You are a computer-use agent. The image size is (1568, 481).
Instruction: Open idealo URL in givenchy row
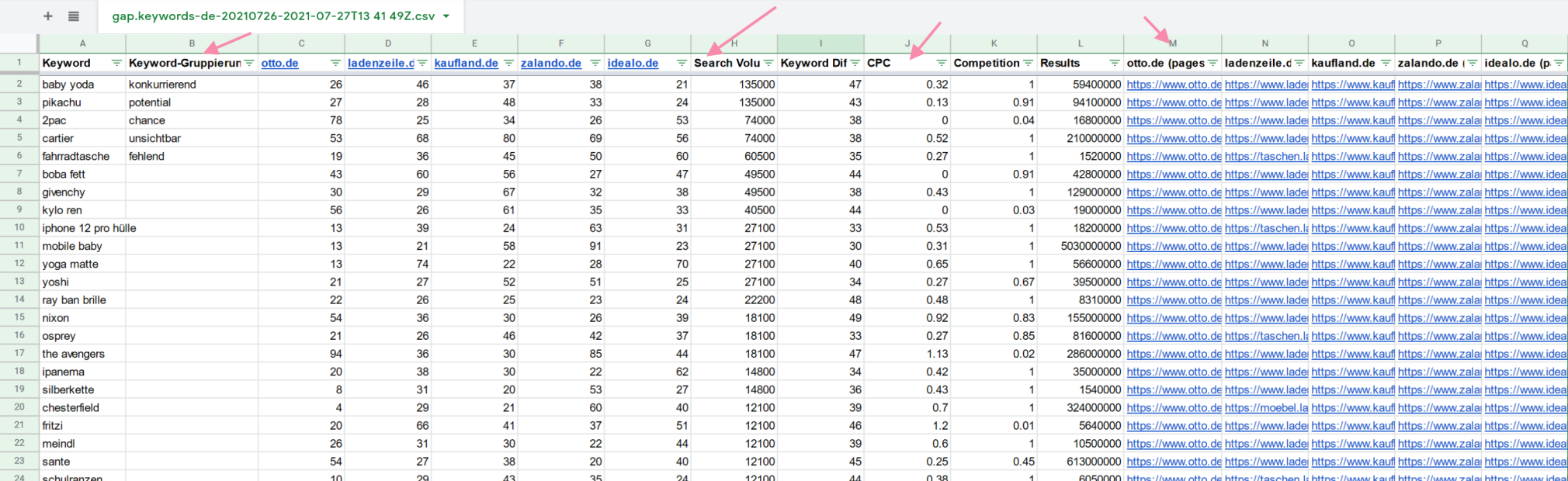pyautogui.click(x=1525, y=192)
